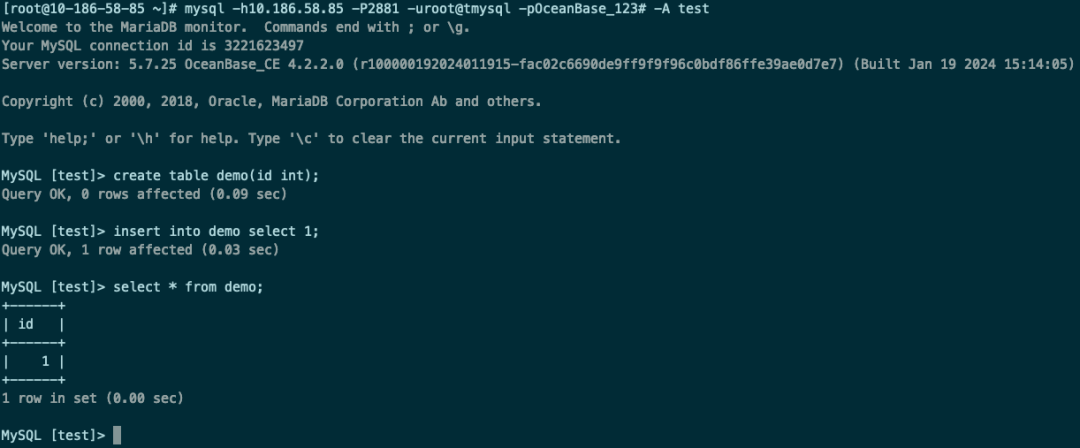Screen dimensions: 1080x448
Task: Click the "Type 'help;' or '\h'" help line
Action: [x=311, y=138]
